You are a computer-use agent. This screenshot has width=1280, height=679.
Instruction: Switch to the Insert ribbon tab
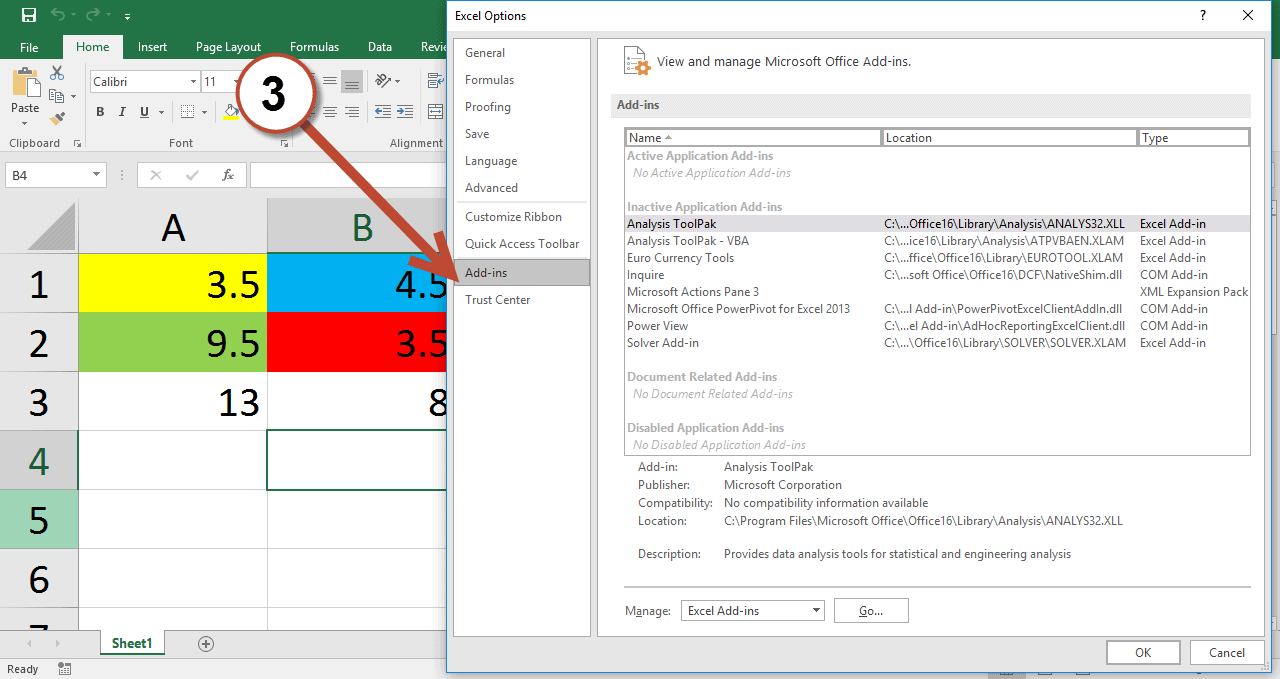(x=153, y=47)
